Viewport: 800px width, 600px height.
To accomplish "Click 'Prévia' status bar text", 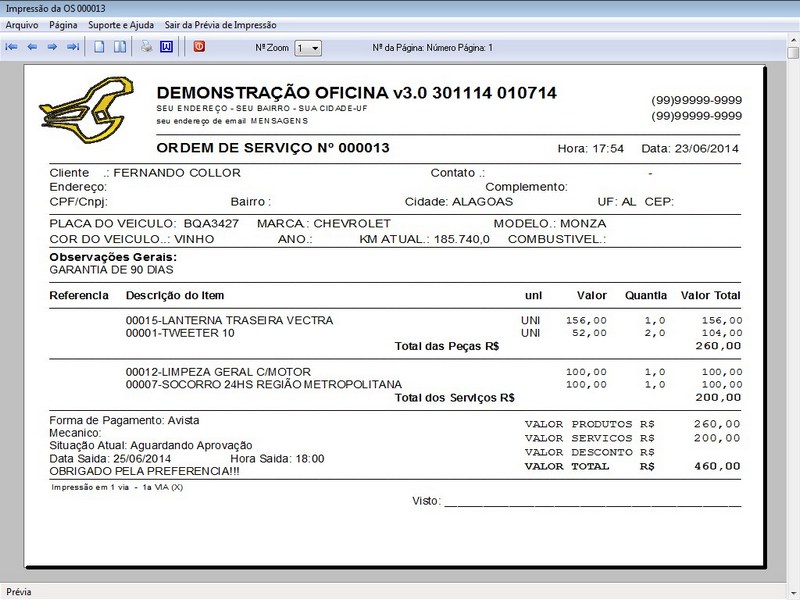I will pyautogui.click(x=19, y=592).
